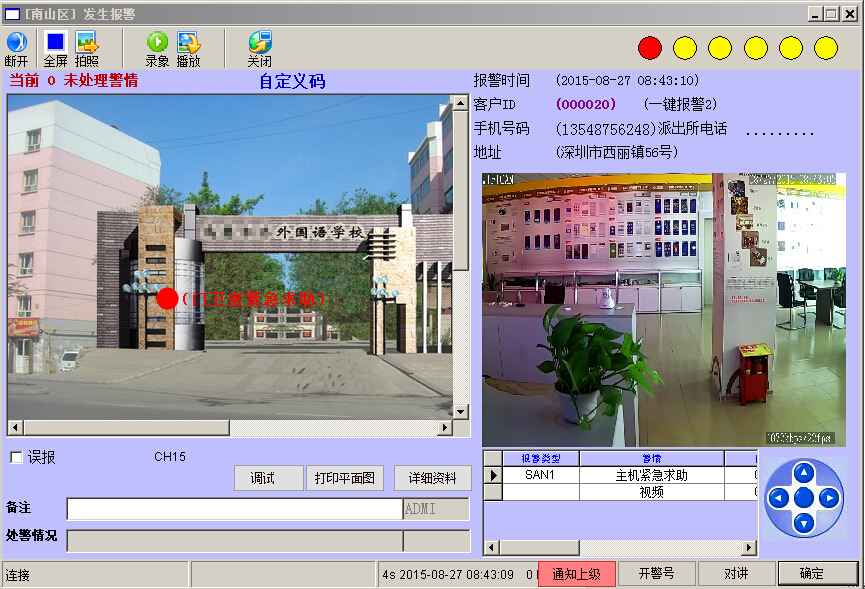The image size is (865, 589).
Task: Open playback with 播放 icon
Action: coord(188,43)
